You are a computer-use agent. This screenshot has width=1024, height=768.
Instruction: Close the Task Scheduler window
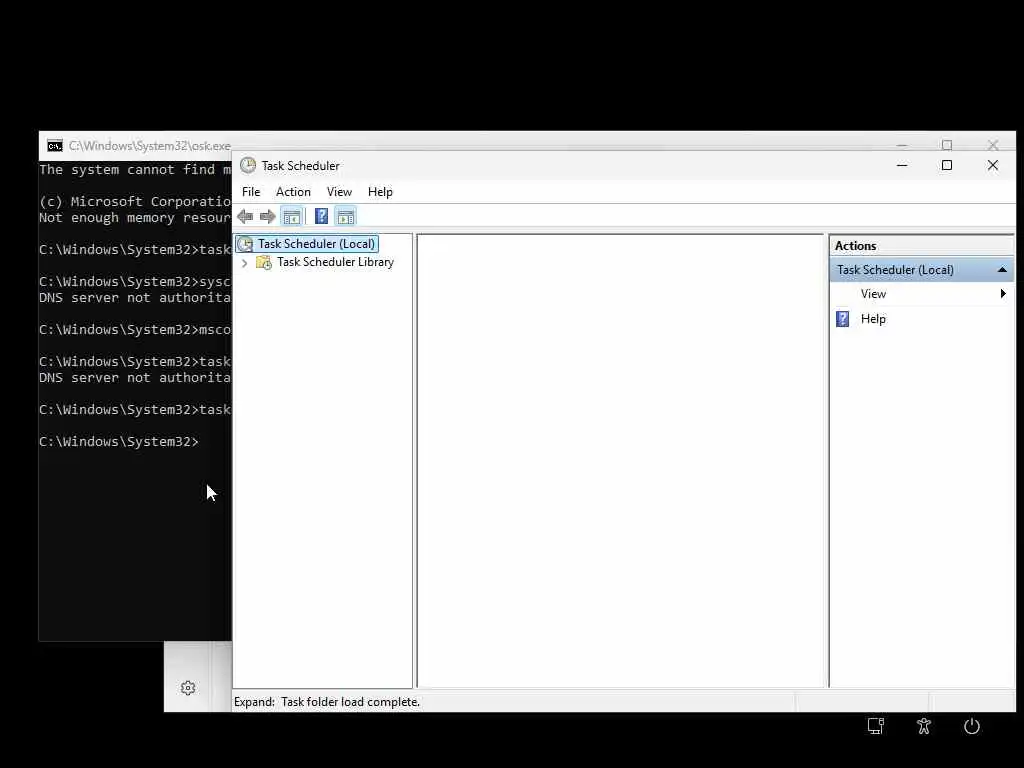[x=993, y=166]
